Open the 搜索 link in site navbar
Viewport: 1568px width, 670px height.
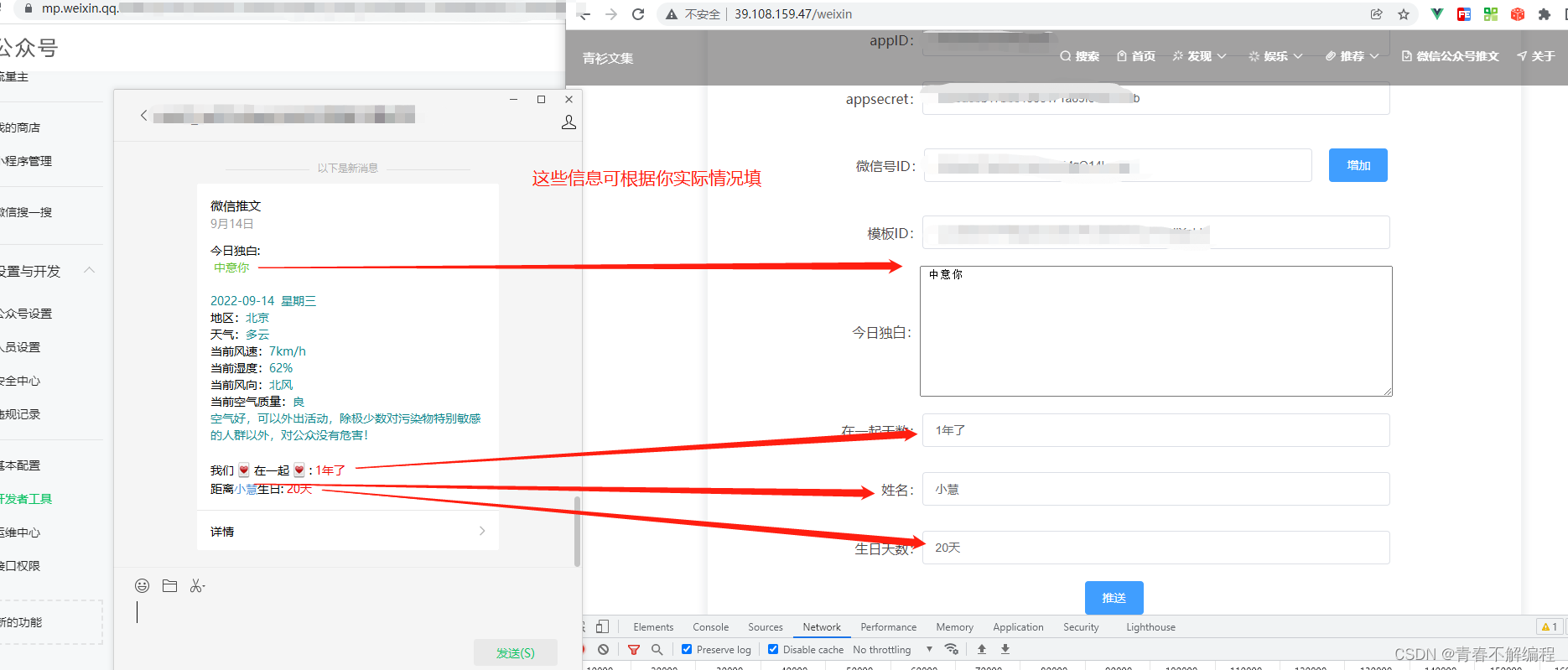(1079, 56)
